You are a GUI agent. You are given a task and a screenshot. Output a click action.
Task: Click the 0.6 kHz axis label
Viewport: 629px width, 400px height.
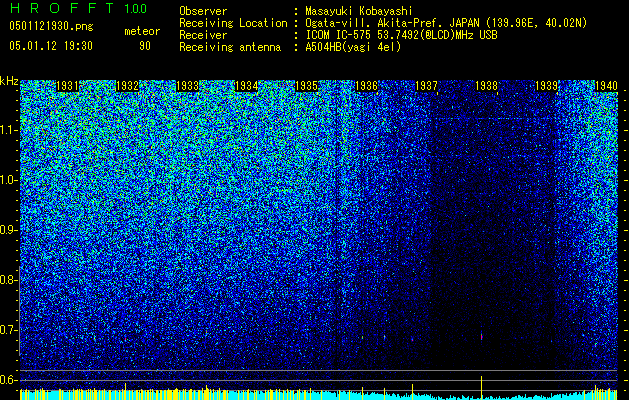pyautogui.click(x=8, y=380)
